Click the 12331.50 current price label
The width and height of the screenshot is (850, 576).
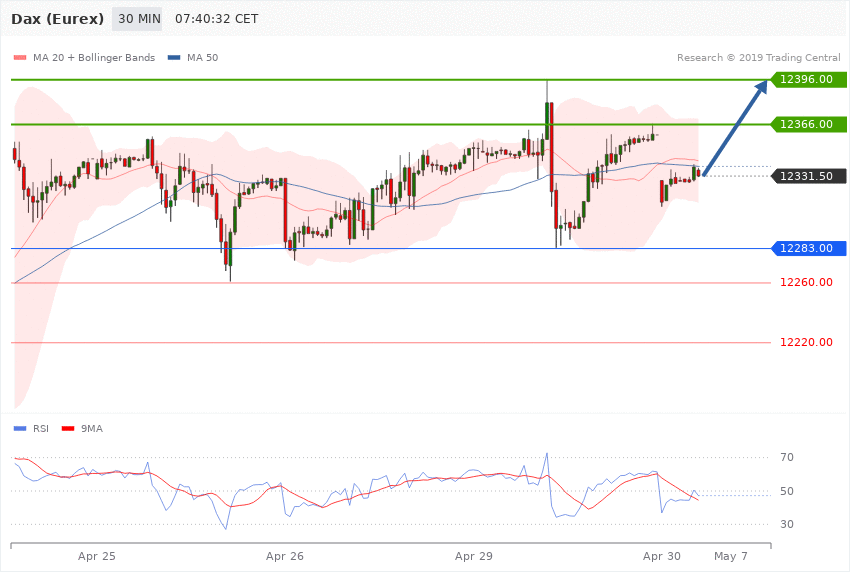(808, 176)
